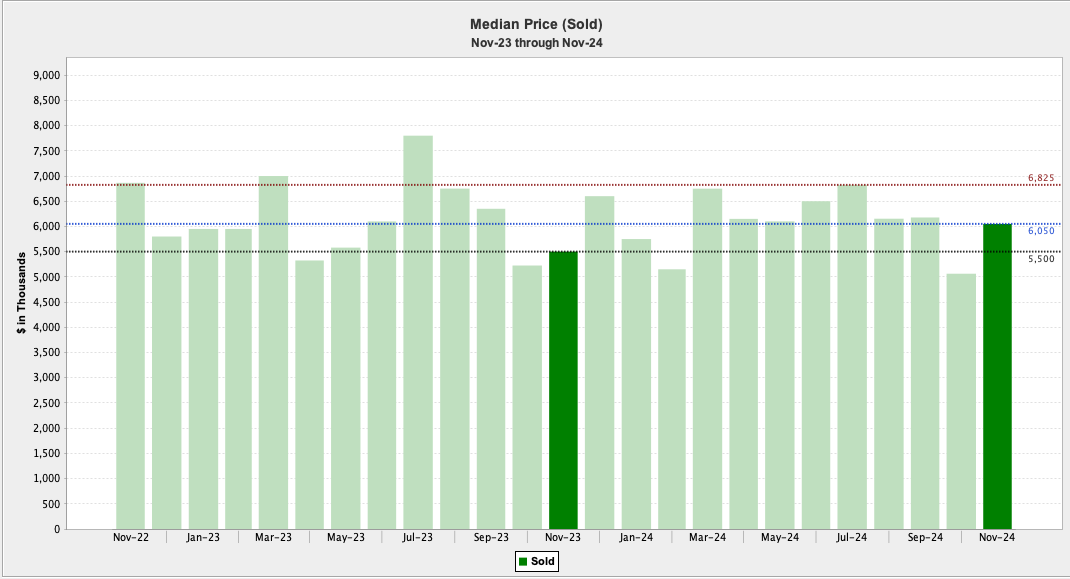Click the Jul-24 bar
The width and height of the screenshot is (1070, 579).
[852, 356]
